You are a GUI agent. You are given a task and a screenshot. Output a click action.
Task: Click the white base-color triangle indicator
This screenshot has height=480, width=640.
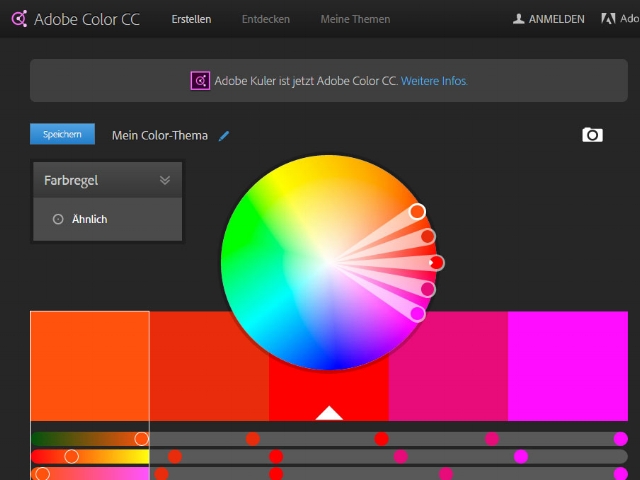[329, 413]
